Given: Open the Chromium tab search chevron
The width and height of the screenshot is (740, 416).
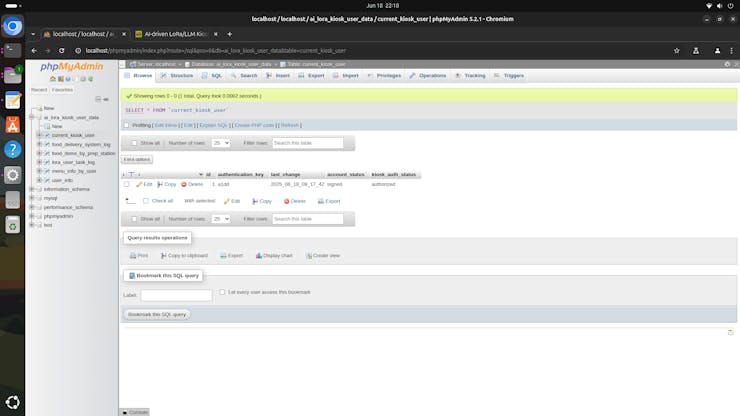Looking at the screenshot, I should click(x=33, y=34).
